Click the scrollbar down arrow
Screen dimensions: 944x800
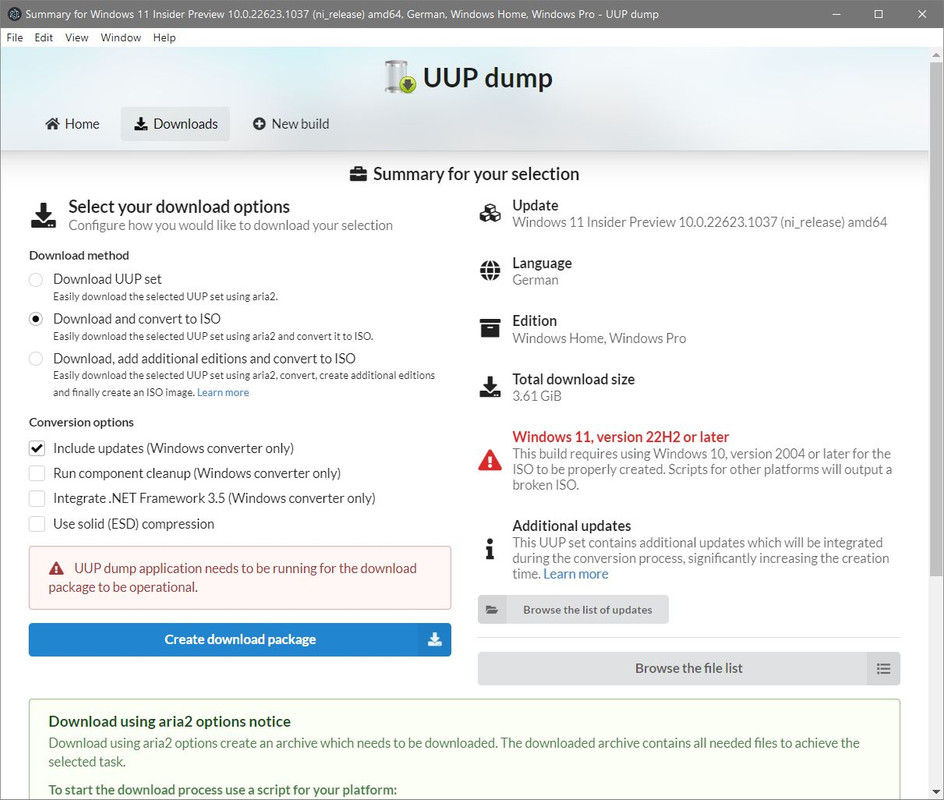(936, 792)
